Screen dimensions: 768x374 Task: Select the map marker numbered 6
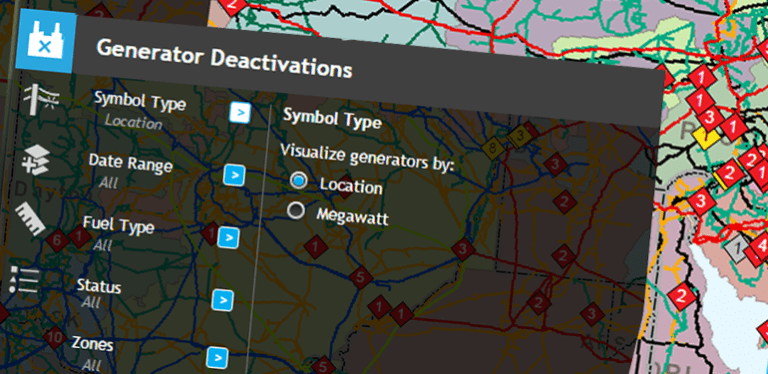pyautogui.click(x=57, y=240)
